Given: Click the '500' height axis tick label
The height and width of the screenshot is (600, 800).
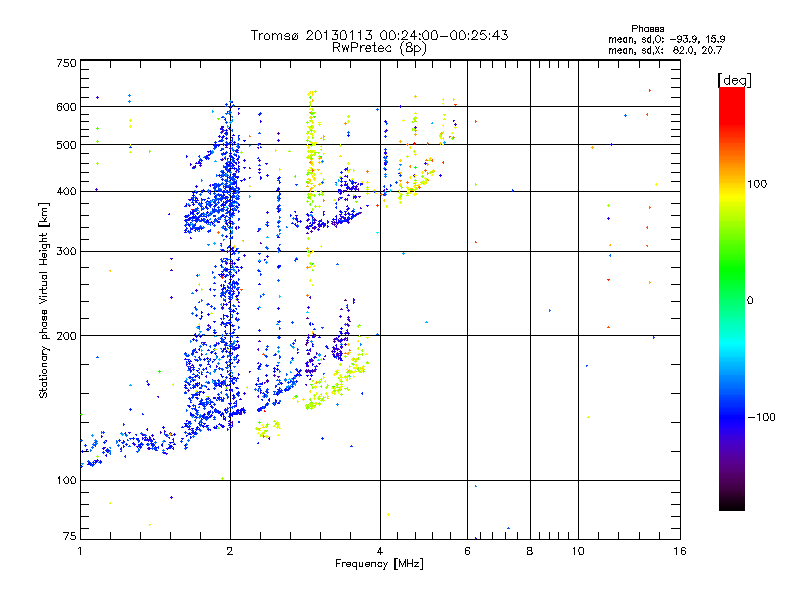Looking at the screenshot, I should point(66,145).
